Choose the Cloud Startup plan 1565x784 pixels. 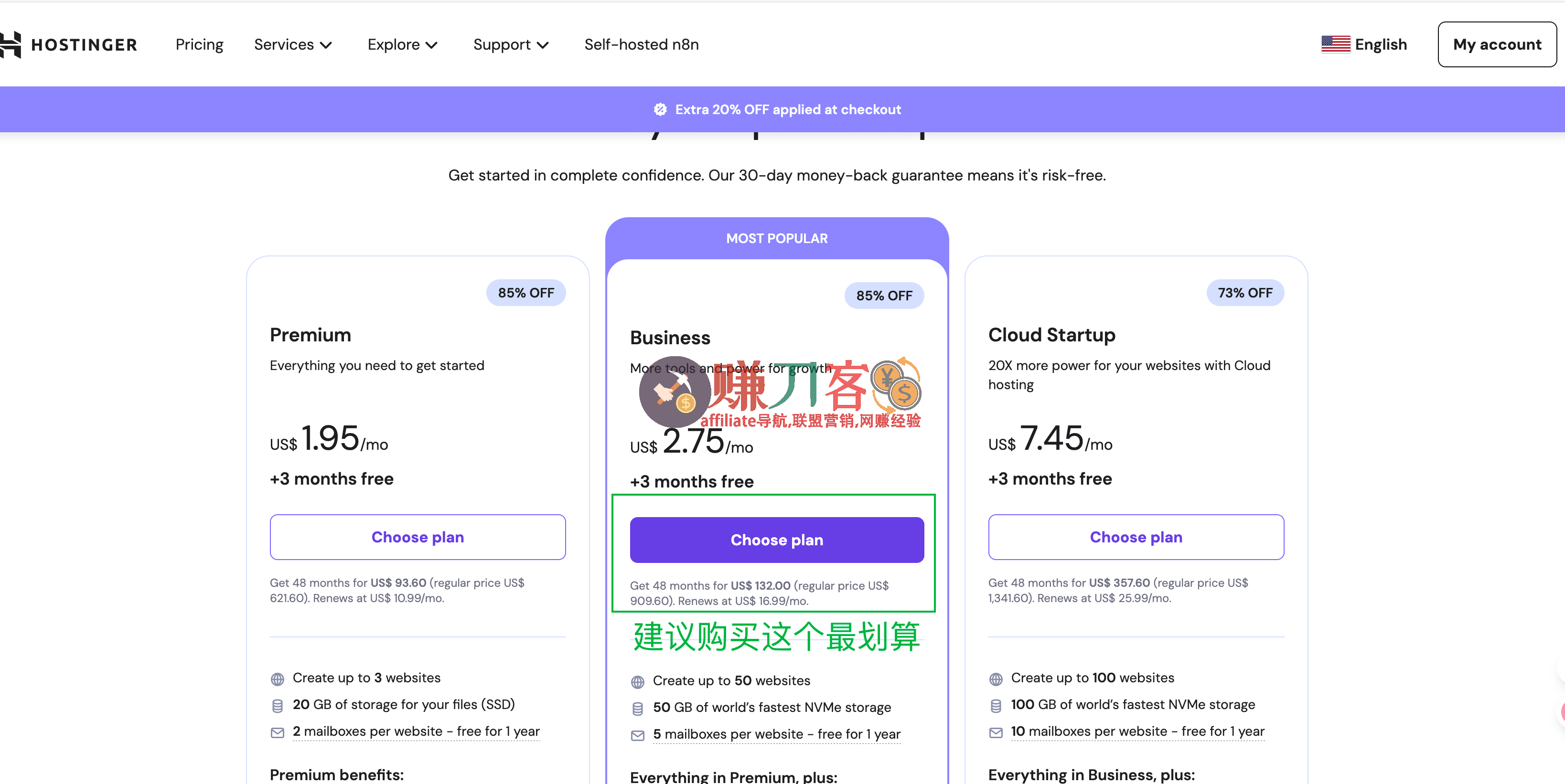coord(1135,537)
